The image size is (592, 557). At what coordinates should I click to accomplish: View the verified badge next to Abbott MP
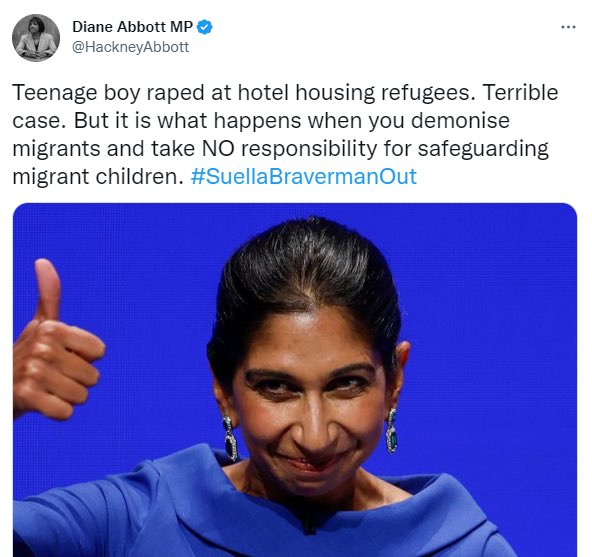click(205, 27)
